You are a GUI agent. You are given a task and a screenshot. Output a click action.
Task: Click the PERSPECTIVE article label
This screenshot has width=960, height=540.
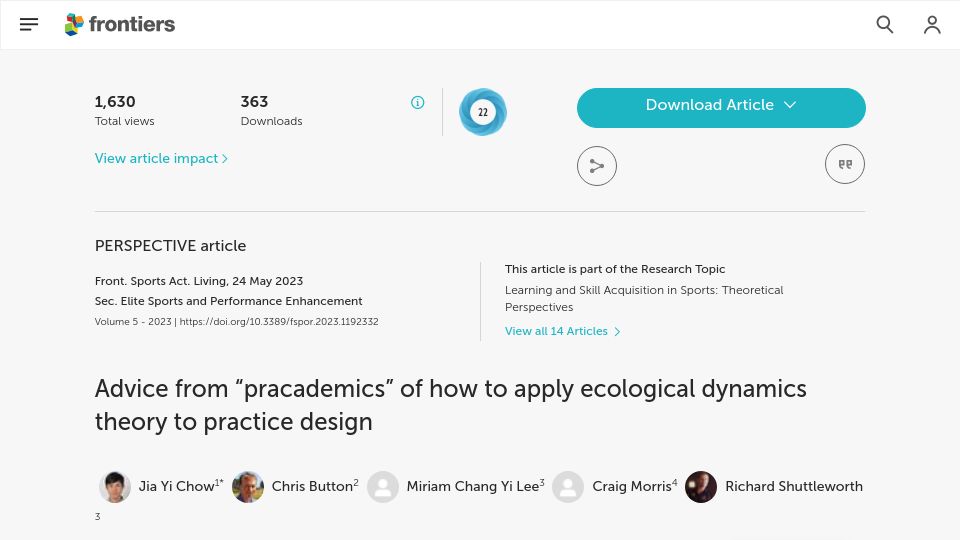point(170,246)
